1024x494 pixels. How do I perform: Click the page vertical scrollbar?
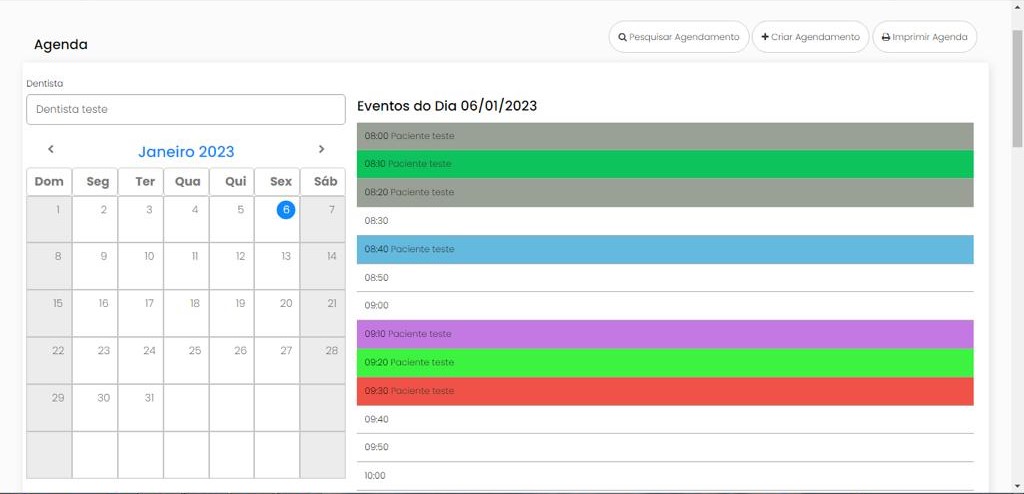(1017, 90)
